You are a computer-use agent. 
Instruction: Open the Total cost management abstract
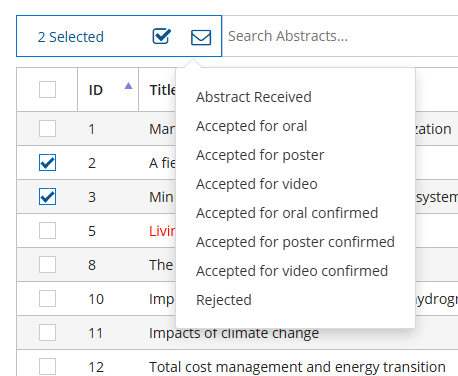[297, 367]
